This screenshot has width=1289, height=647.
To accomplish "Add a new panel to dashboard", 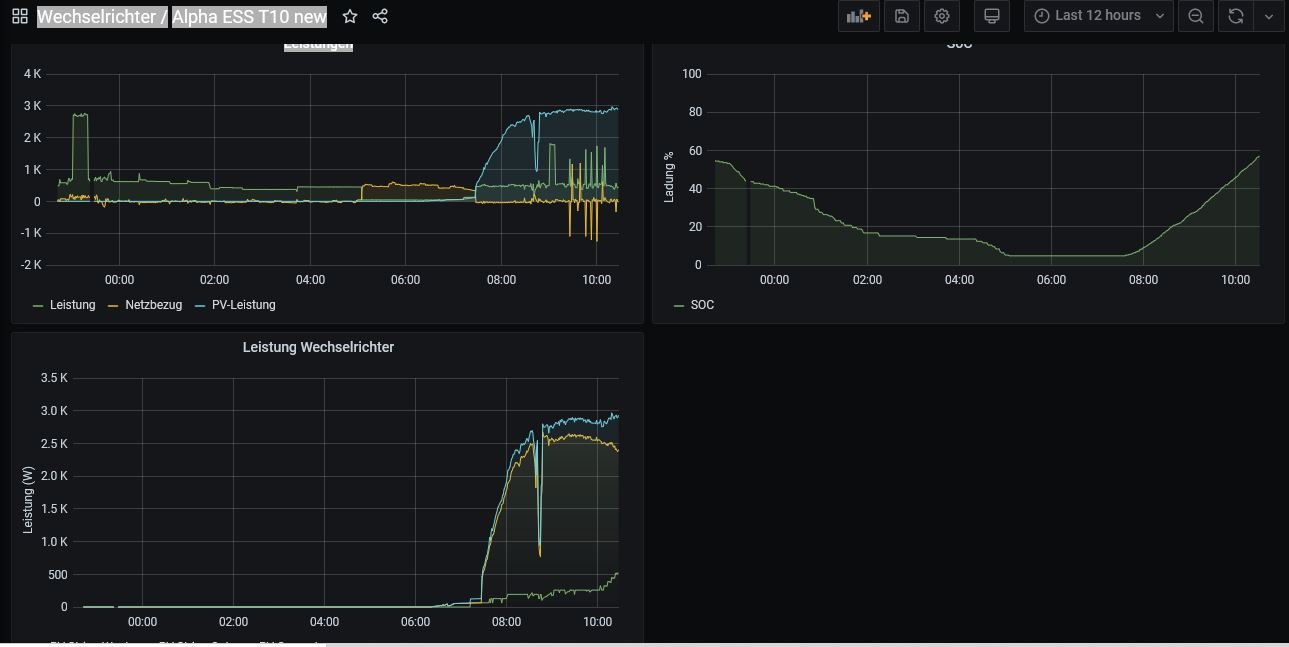I will pos(859,16).
